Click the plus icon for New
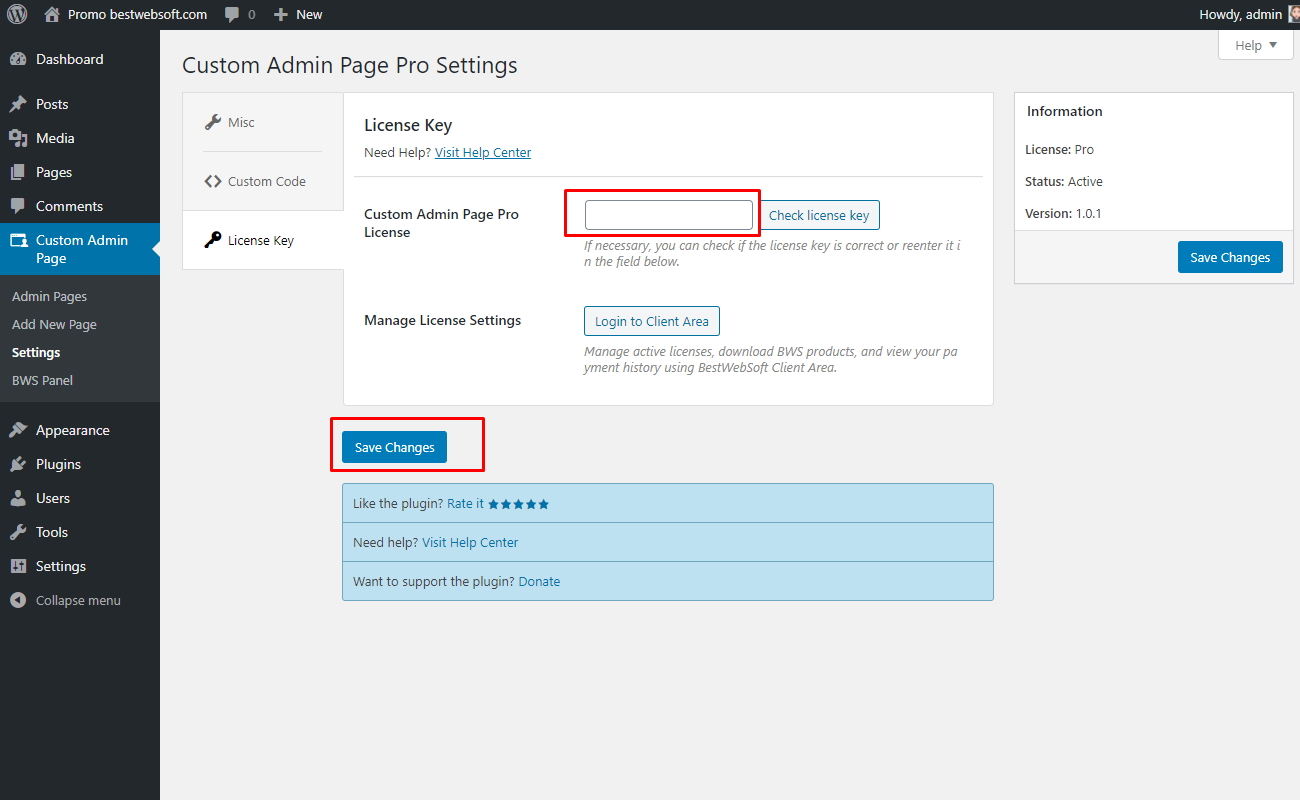 click(281, 14)
